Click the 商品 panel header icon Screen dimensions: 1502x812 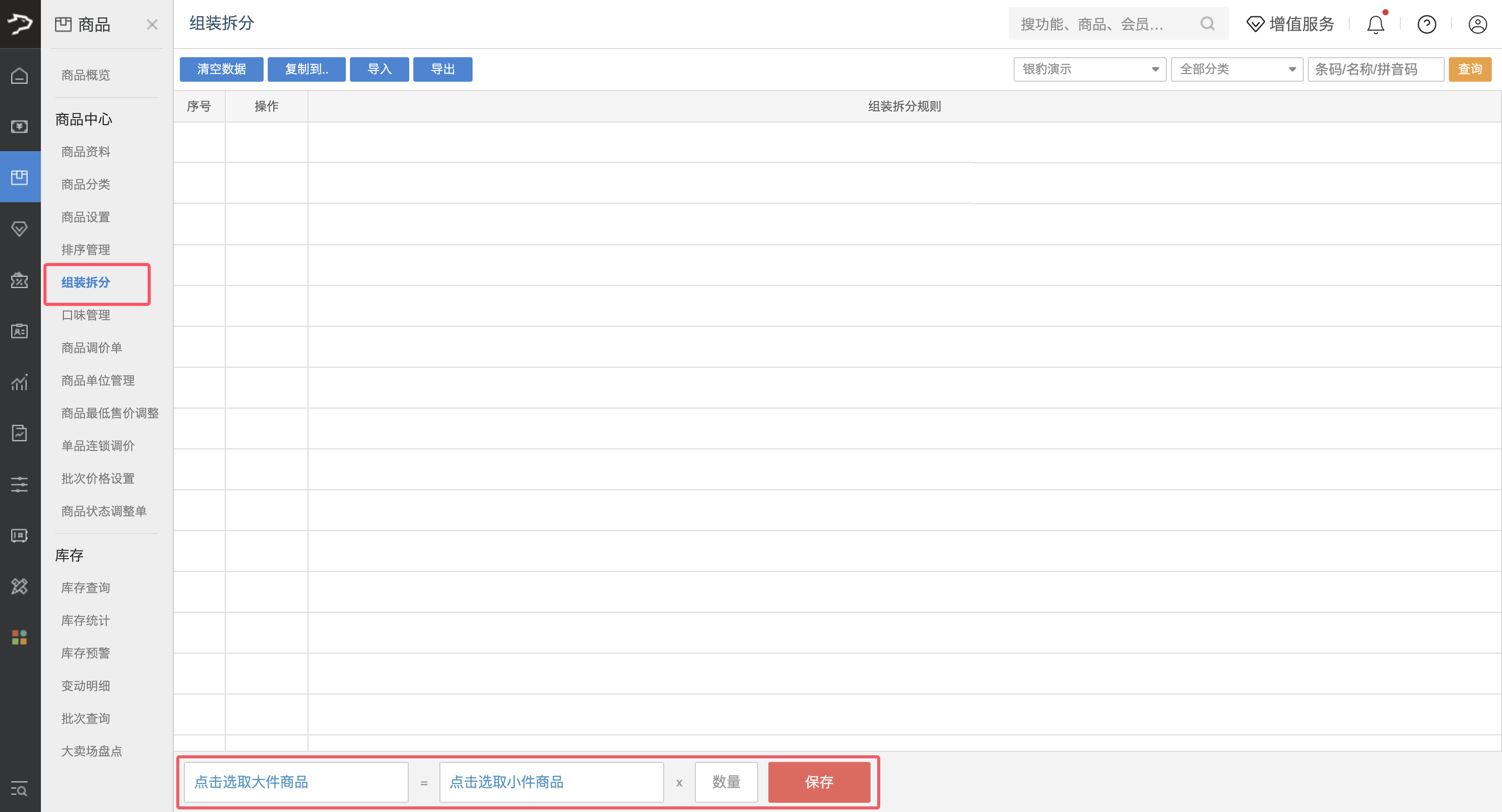[63, 25]
